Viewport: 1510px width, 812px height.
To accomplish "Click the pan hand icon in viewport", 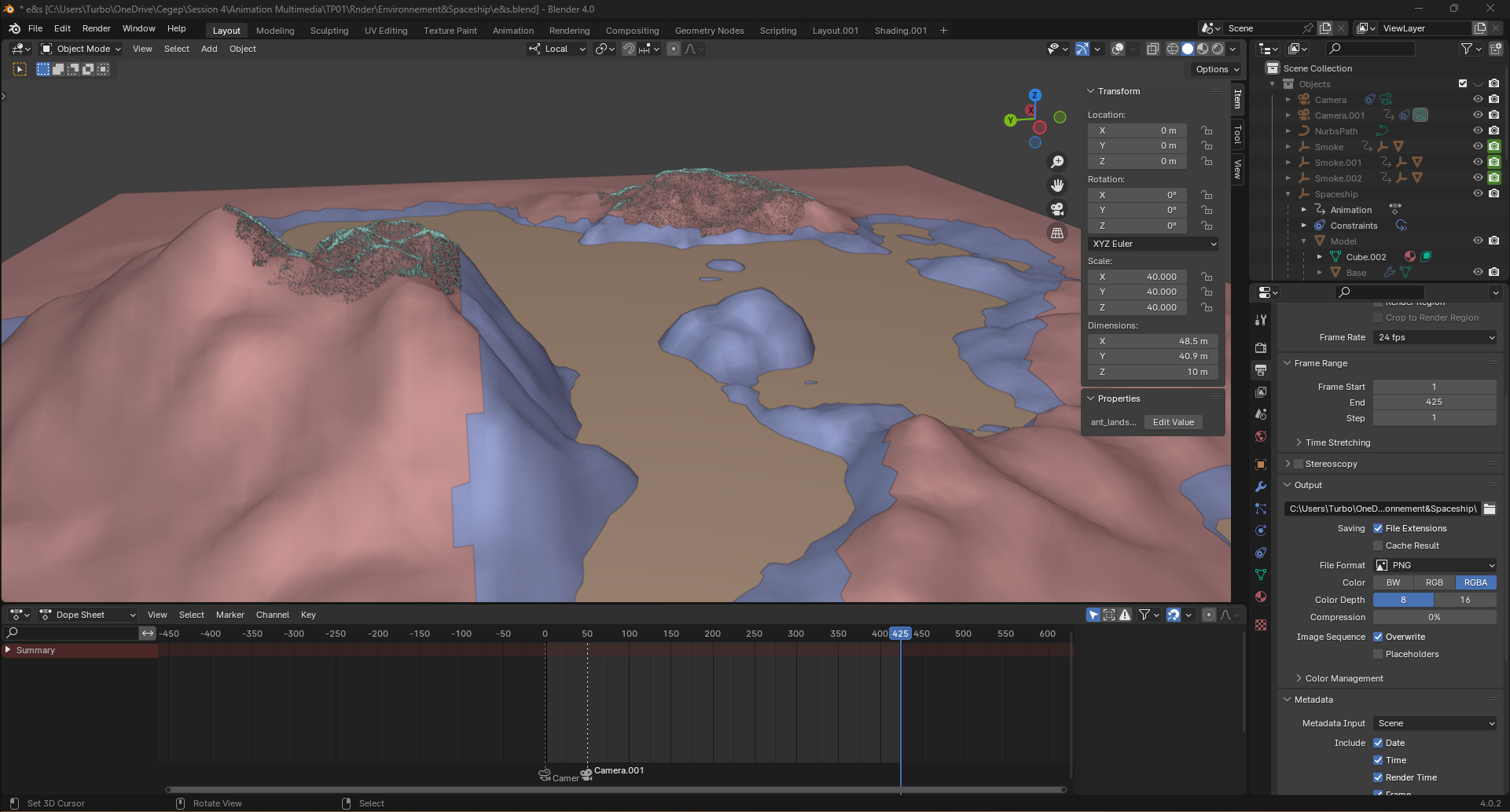I will (1057, 186).
